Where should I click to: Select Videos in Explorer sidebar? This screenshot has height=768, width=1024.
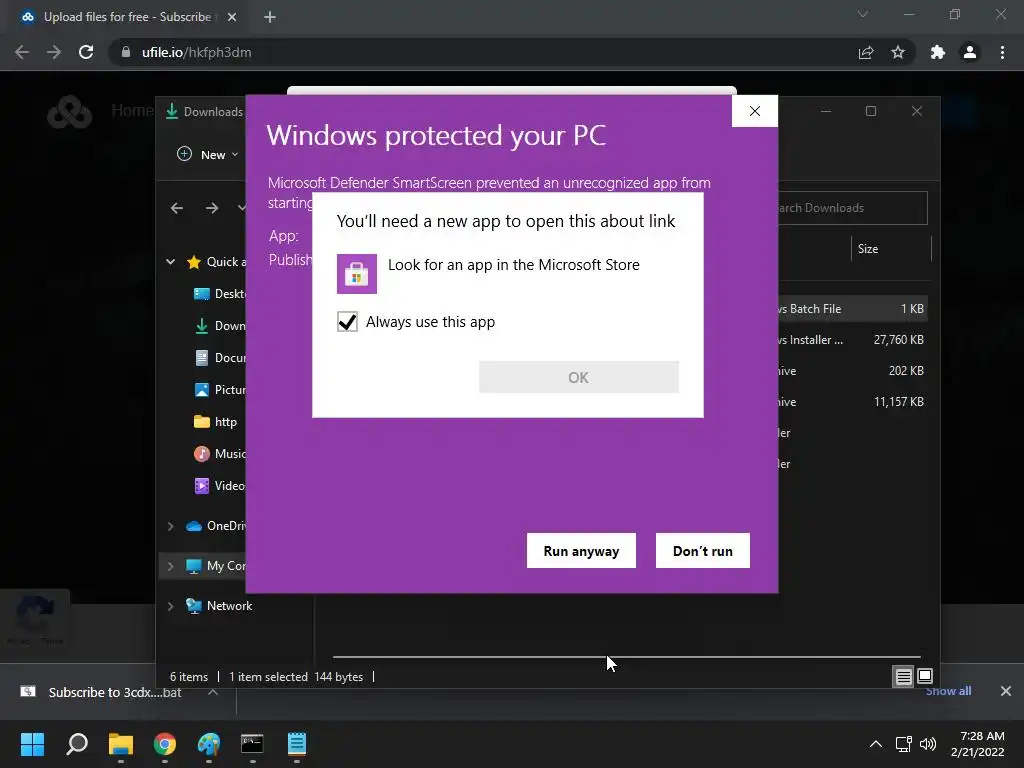(219, 486)
